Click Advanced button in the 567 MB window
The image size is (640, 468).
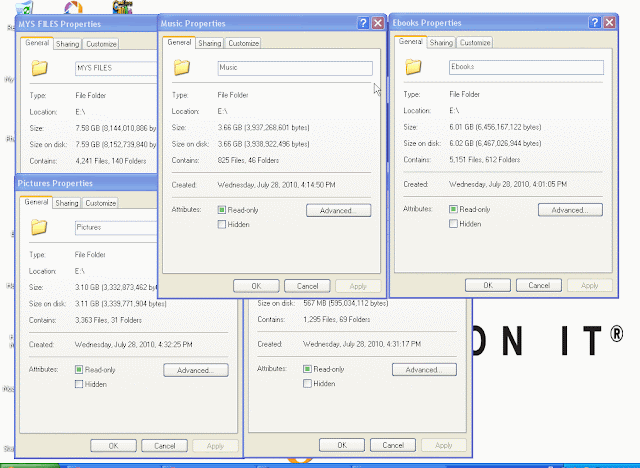424,370
